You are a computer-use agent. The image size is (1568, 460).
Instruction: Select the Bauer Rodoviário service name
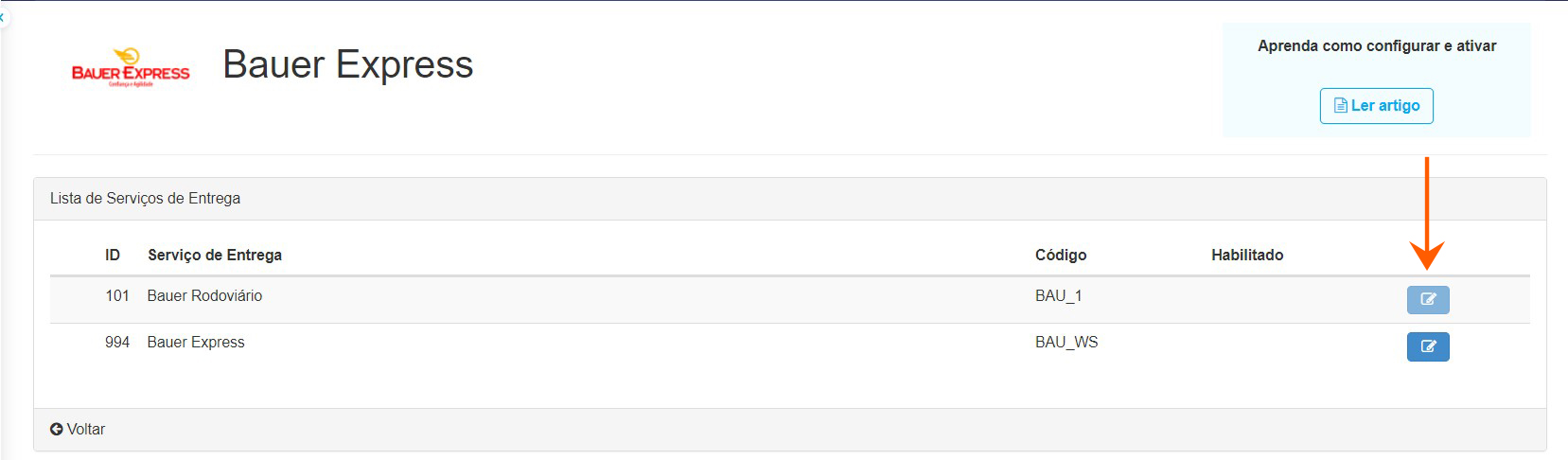coord(204,296)
